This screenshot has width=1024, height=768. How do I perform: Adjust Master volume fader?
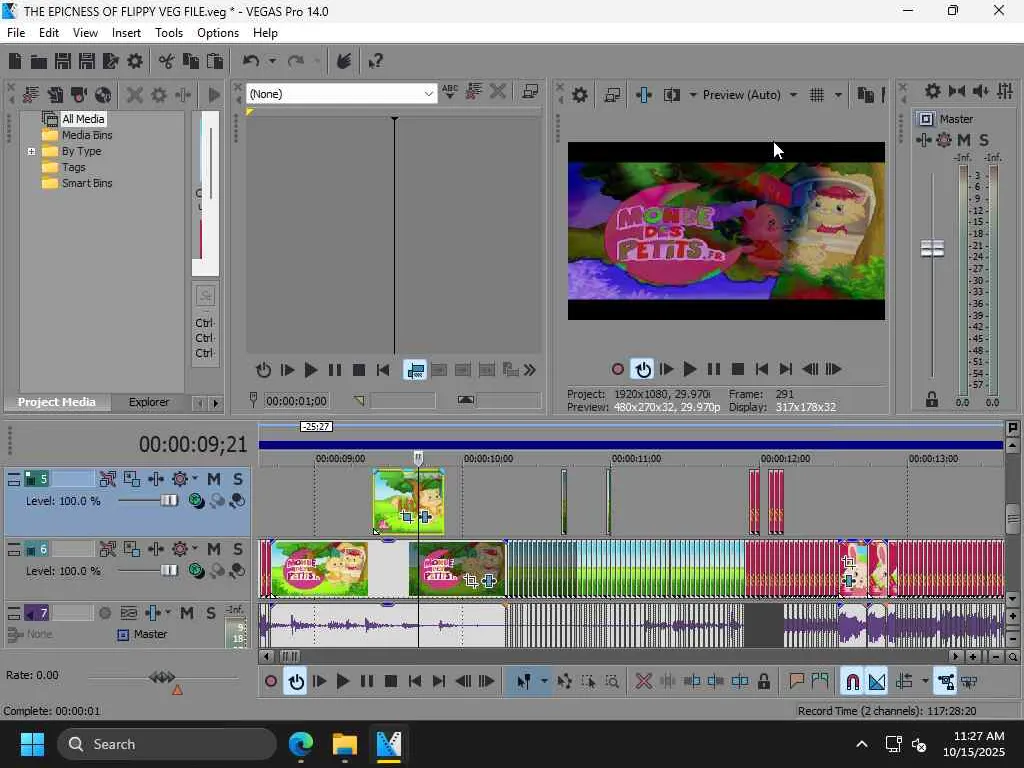[x=932, y=248]
